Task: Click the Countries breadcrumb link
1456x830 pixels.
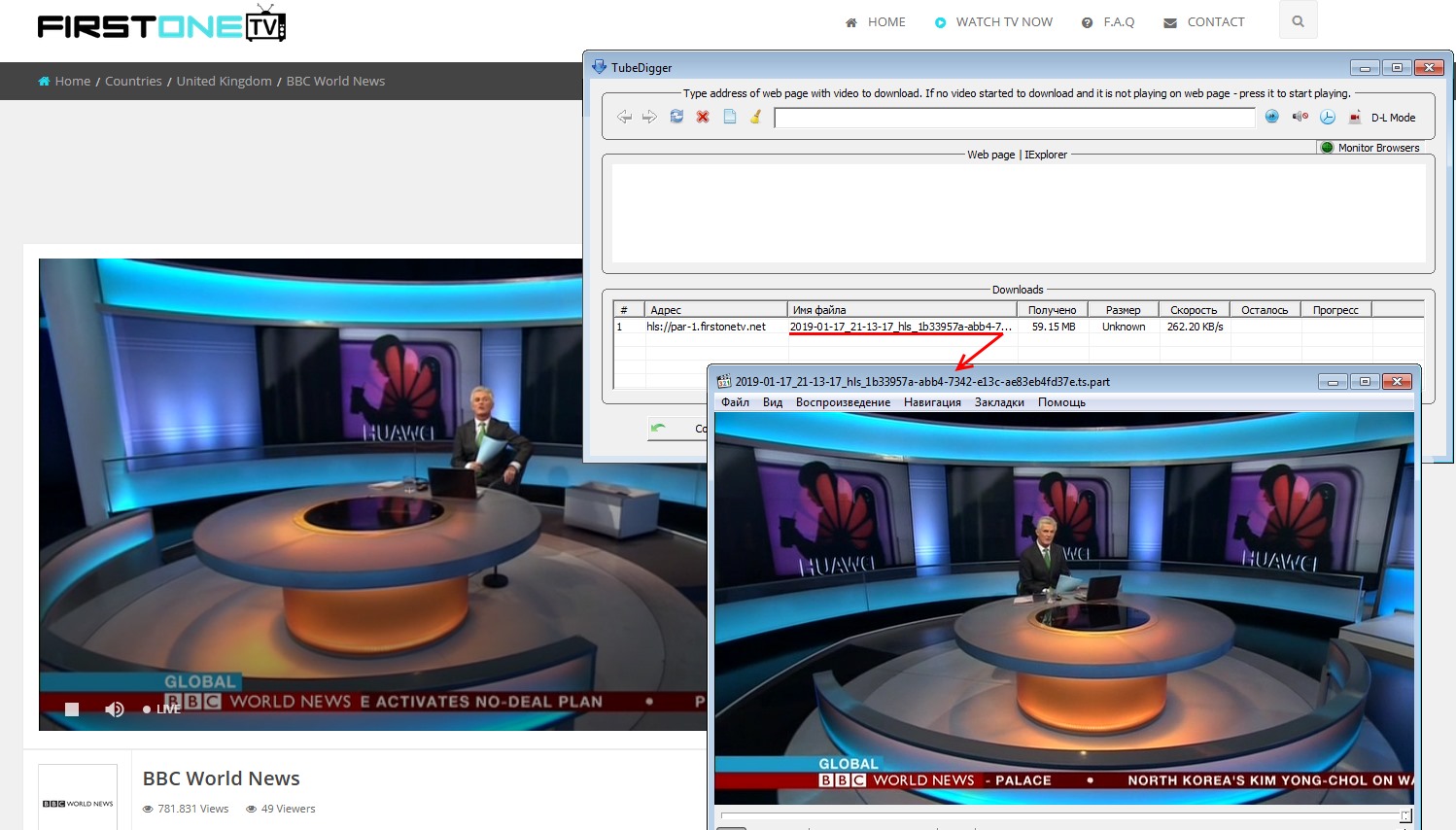Action: coord(133,81)
